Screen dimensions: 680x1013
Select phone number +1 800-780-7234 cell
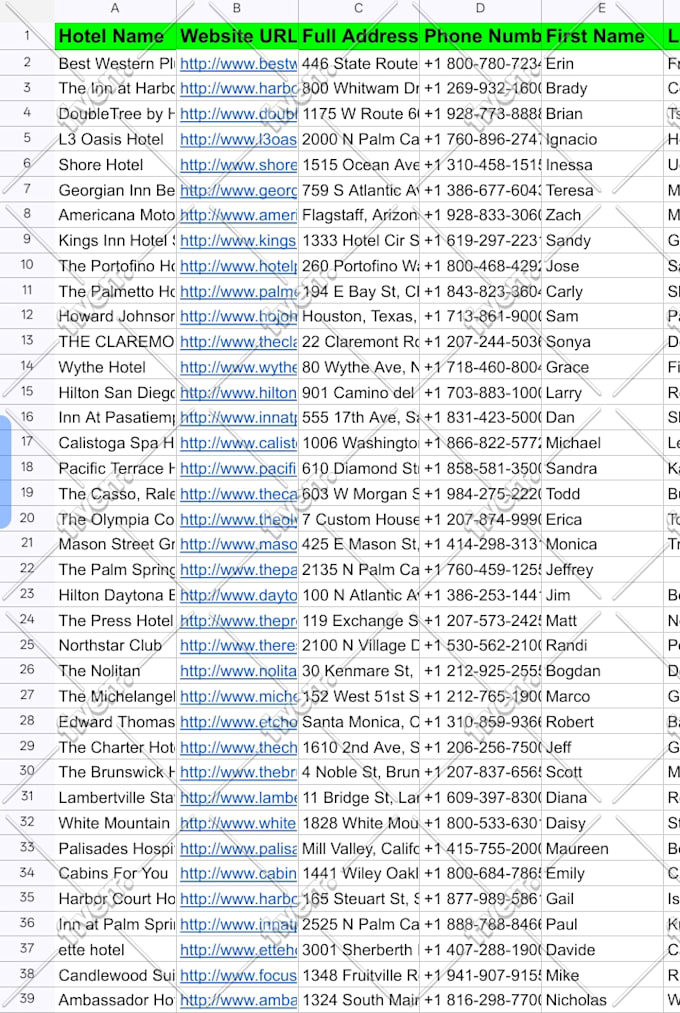coord(480,63)
